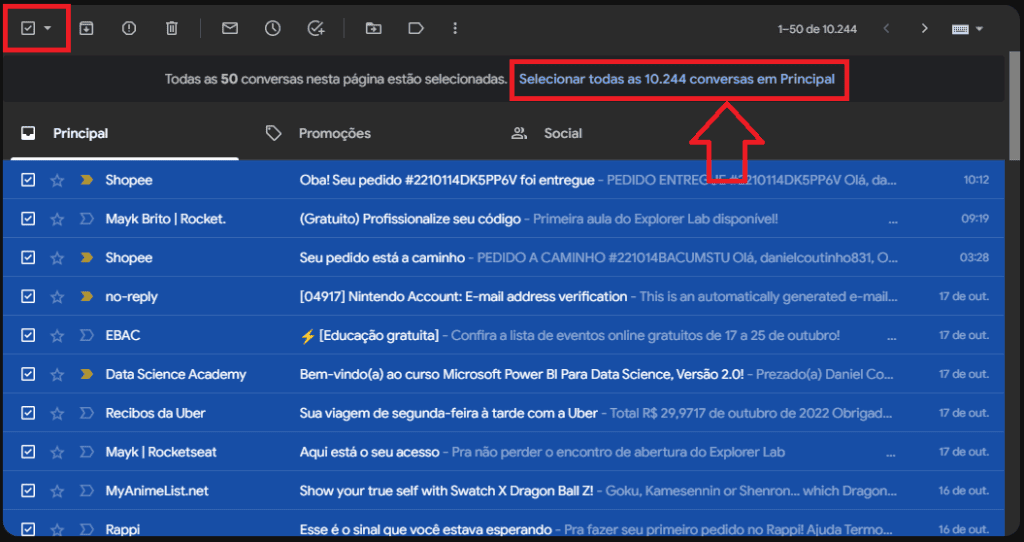
Task: Uncheck the Shopee 'Seu pedido está a caminho' checkbox
Action: [27, 258]
